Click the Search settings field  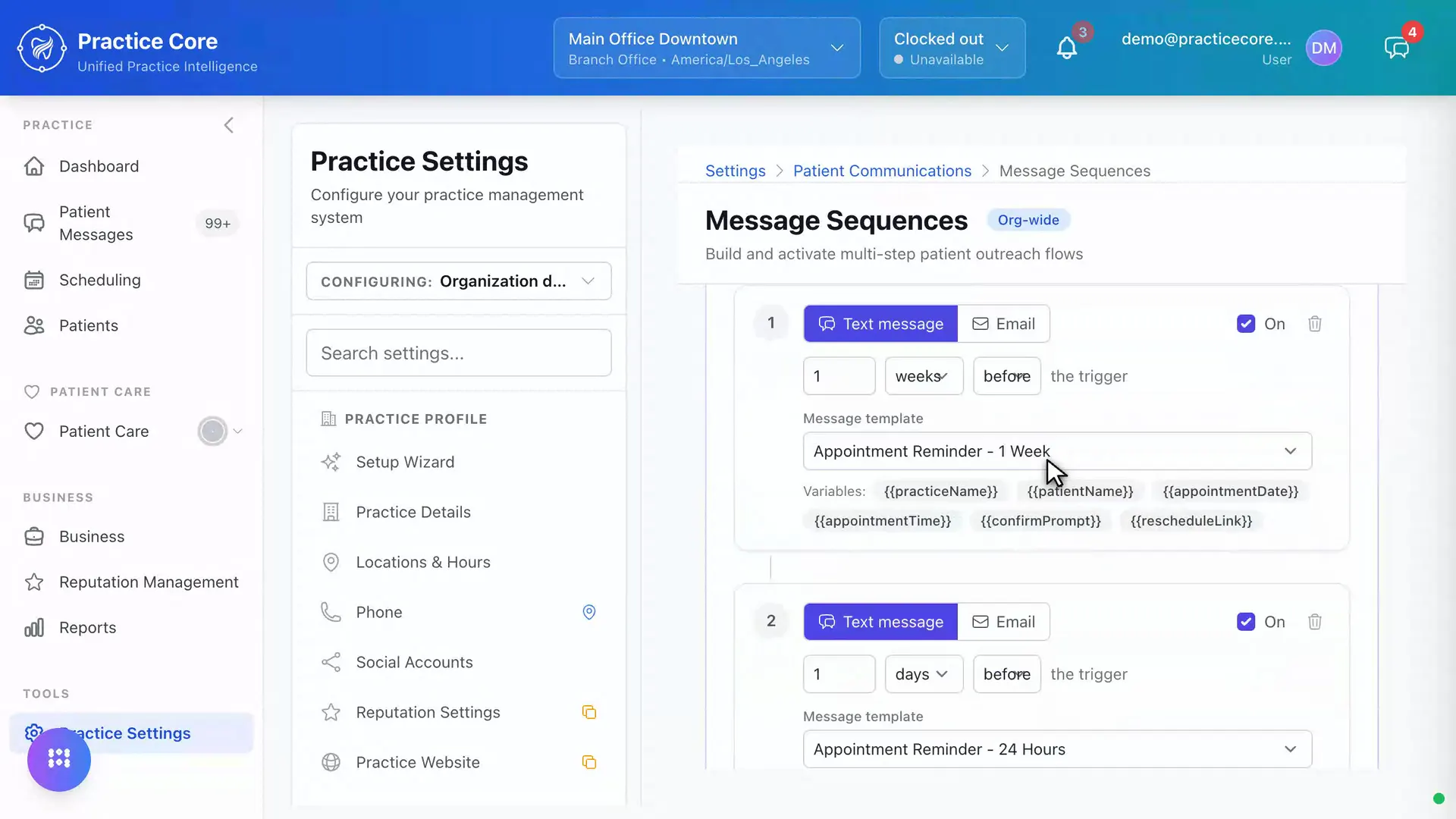(459, 353)
